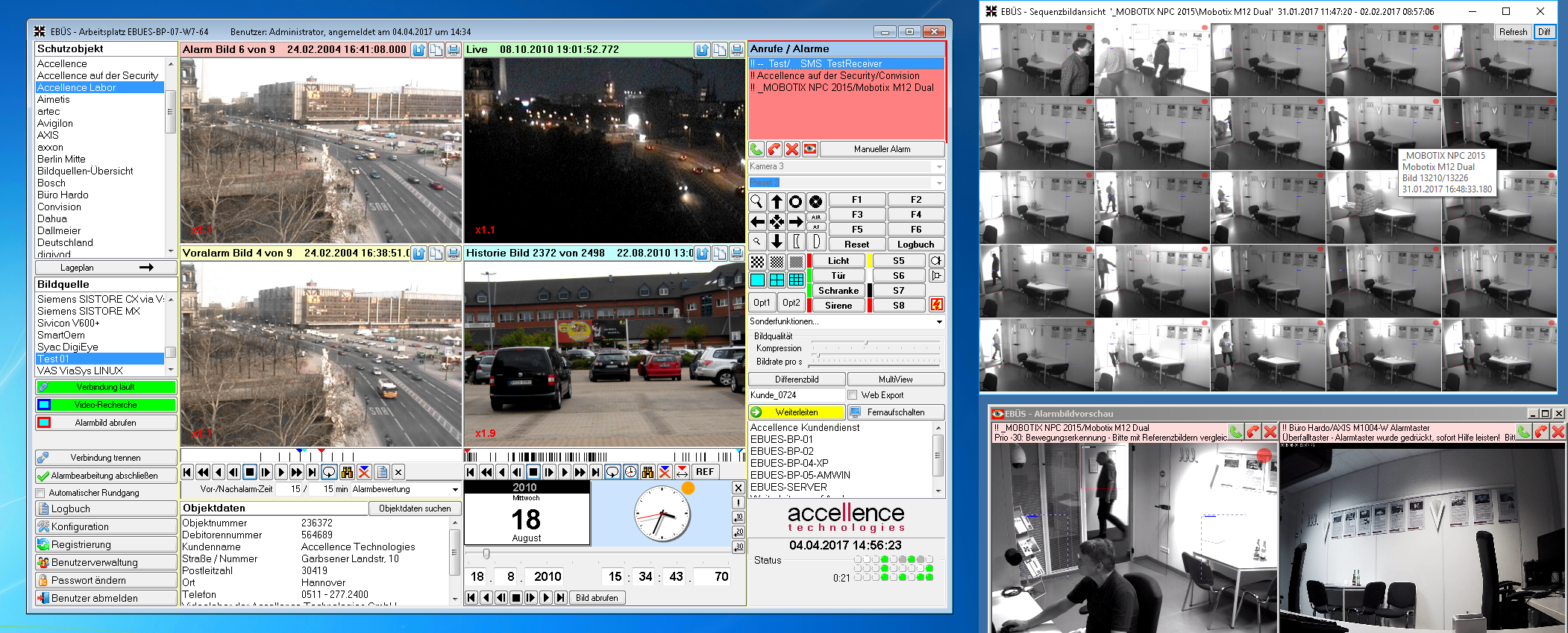Toggle the S5 switch

[x=899, y=261]
